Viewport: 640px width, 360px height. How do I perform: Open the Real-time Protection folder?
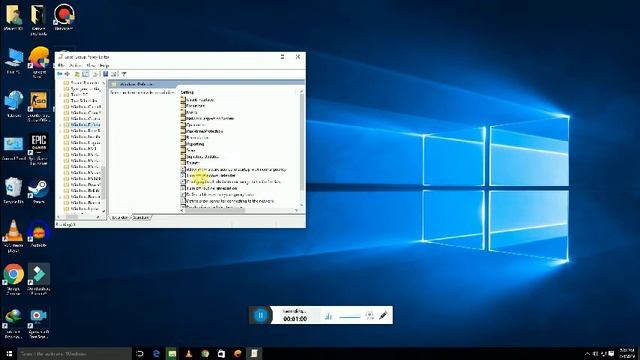point(202,131)
